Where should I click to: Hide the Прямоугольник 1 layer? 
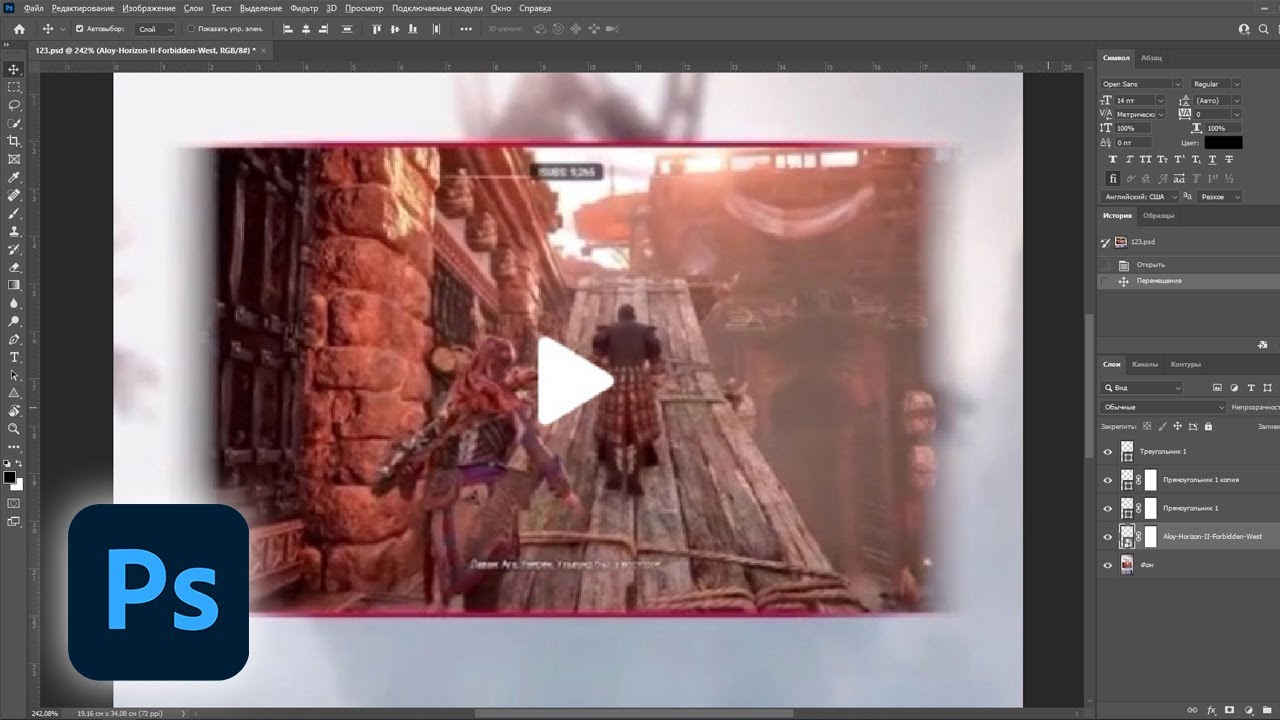[1107, 508]
